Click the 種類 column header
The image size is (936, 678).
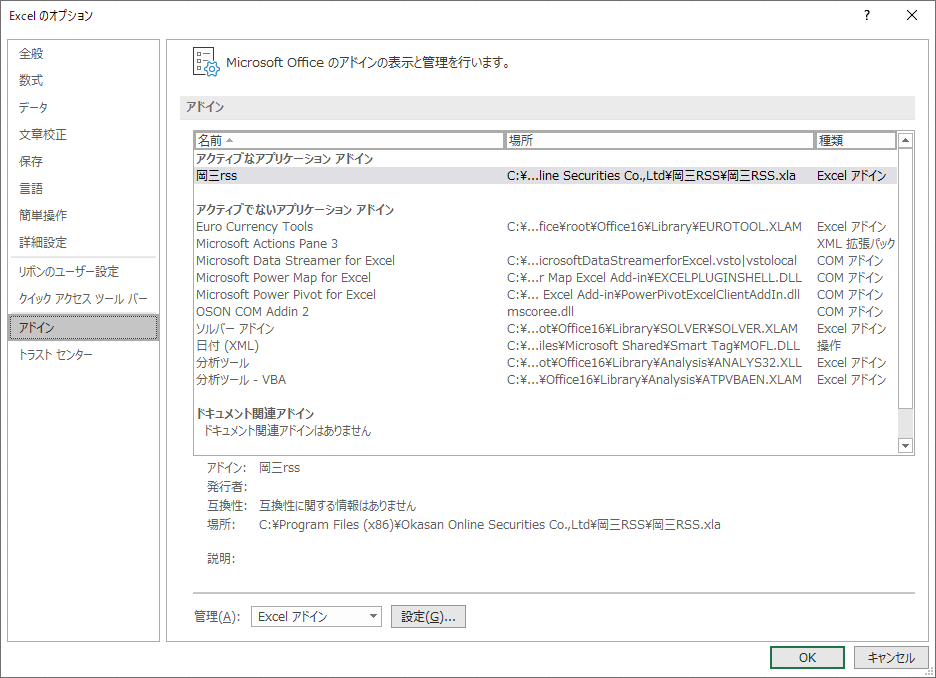(855, 141)
